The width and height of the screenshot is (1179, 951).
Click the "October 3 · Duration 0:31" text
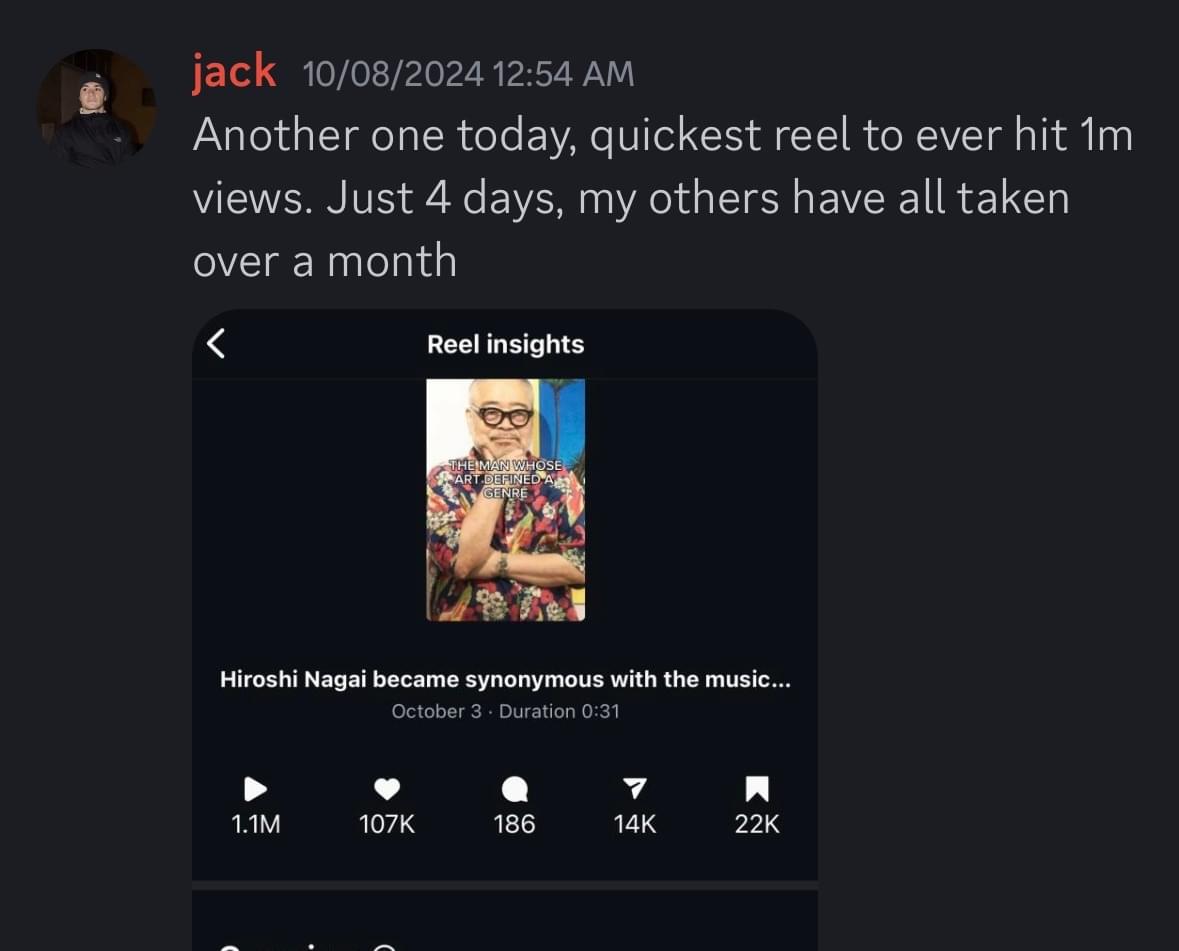[x=505, y=711]
